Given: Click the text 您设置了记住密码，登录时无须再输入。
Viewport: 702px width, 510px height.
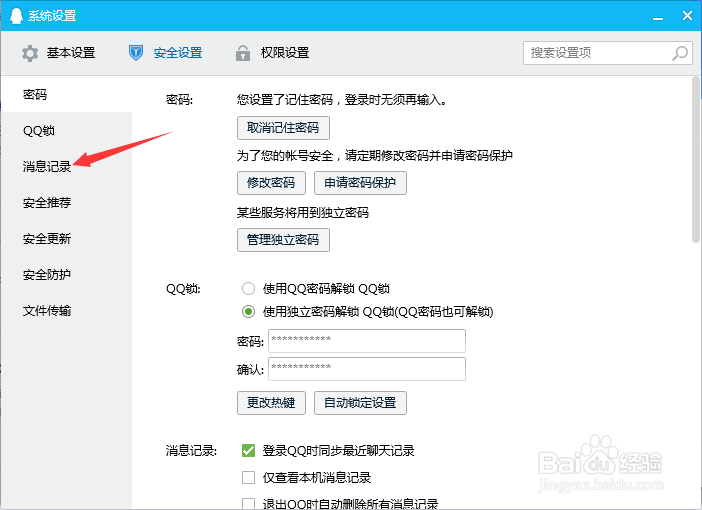Looking at the screenshot, I should click(x=342, y=99).
